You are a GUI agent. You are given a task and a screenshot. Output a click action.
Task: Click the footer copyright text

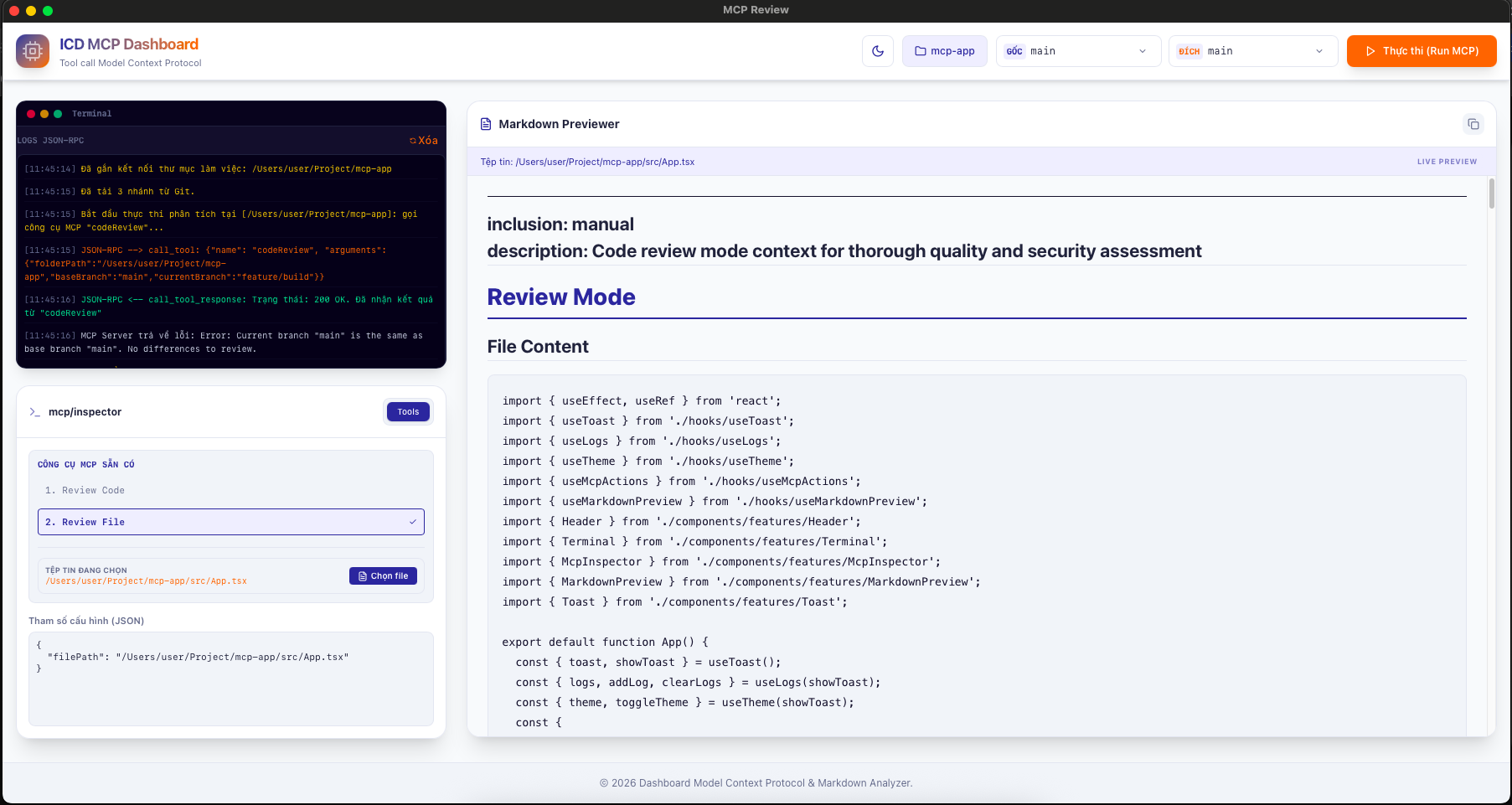756,783
